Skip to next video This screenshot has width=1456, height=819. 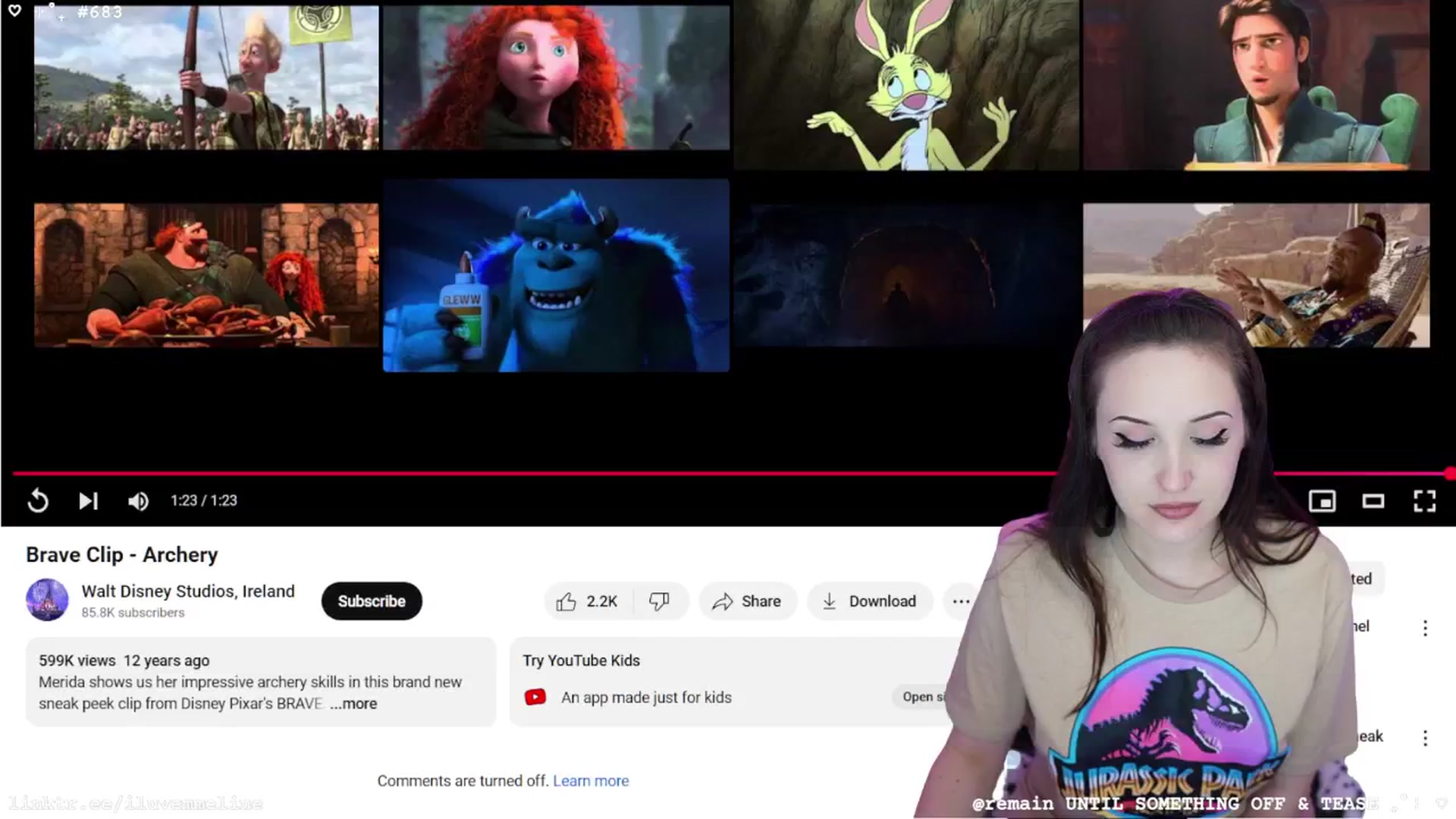click(88, 500)
